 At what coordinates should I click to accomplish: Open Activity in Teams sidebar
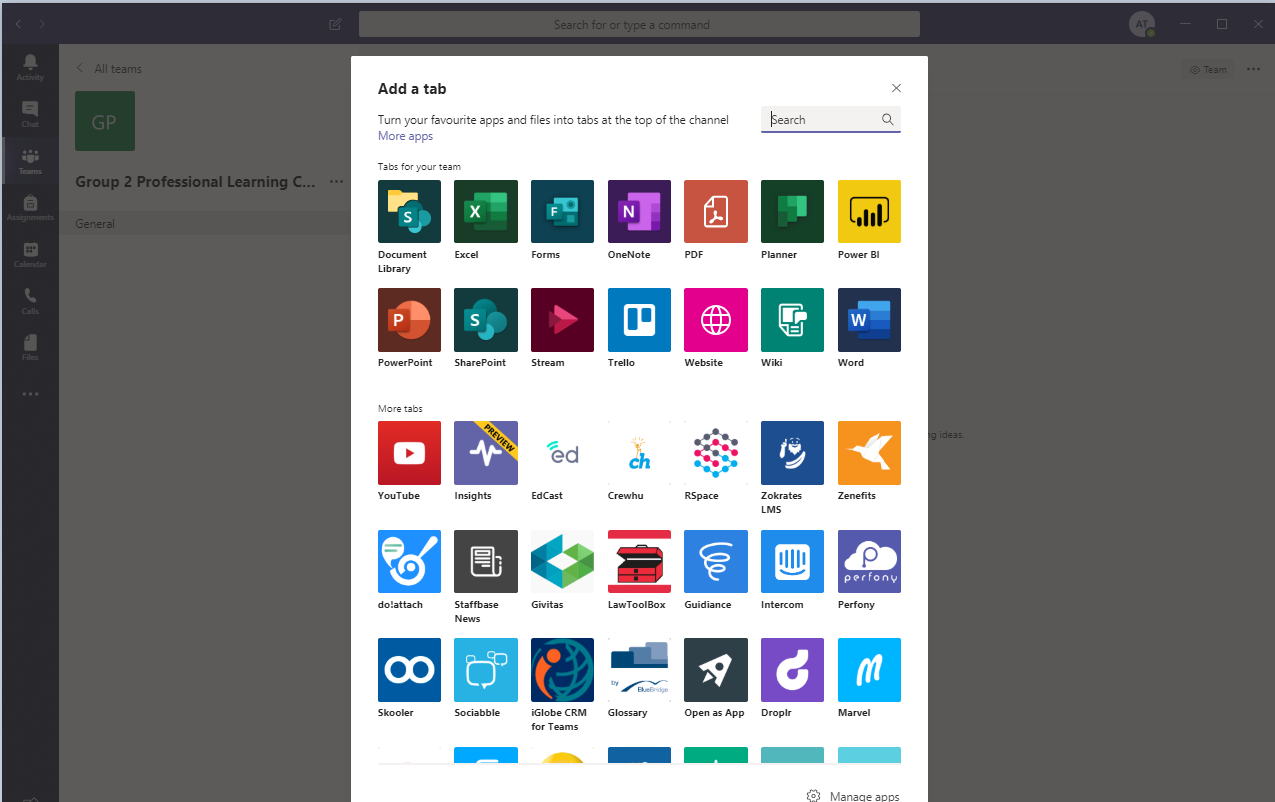(x=30, y=67)
